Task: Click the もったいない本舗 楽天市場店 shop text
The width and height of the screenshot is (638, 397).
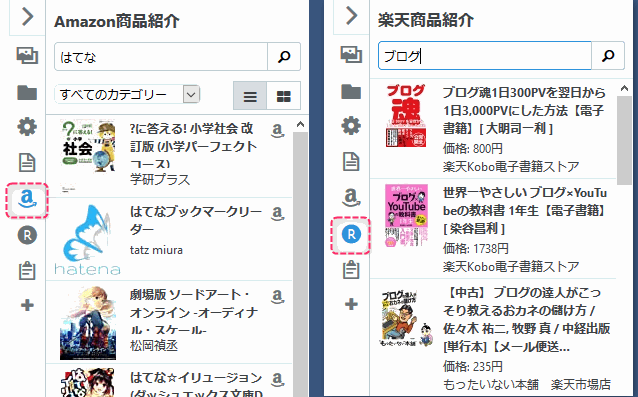Action: (x=527, y=384)
